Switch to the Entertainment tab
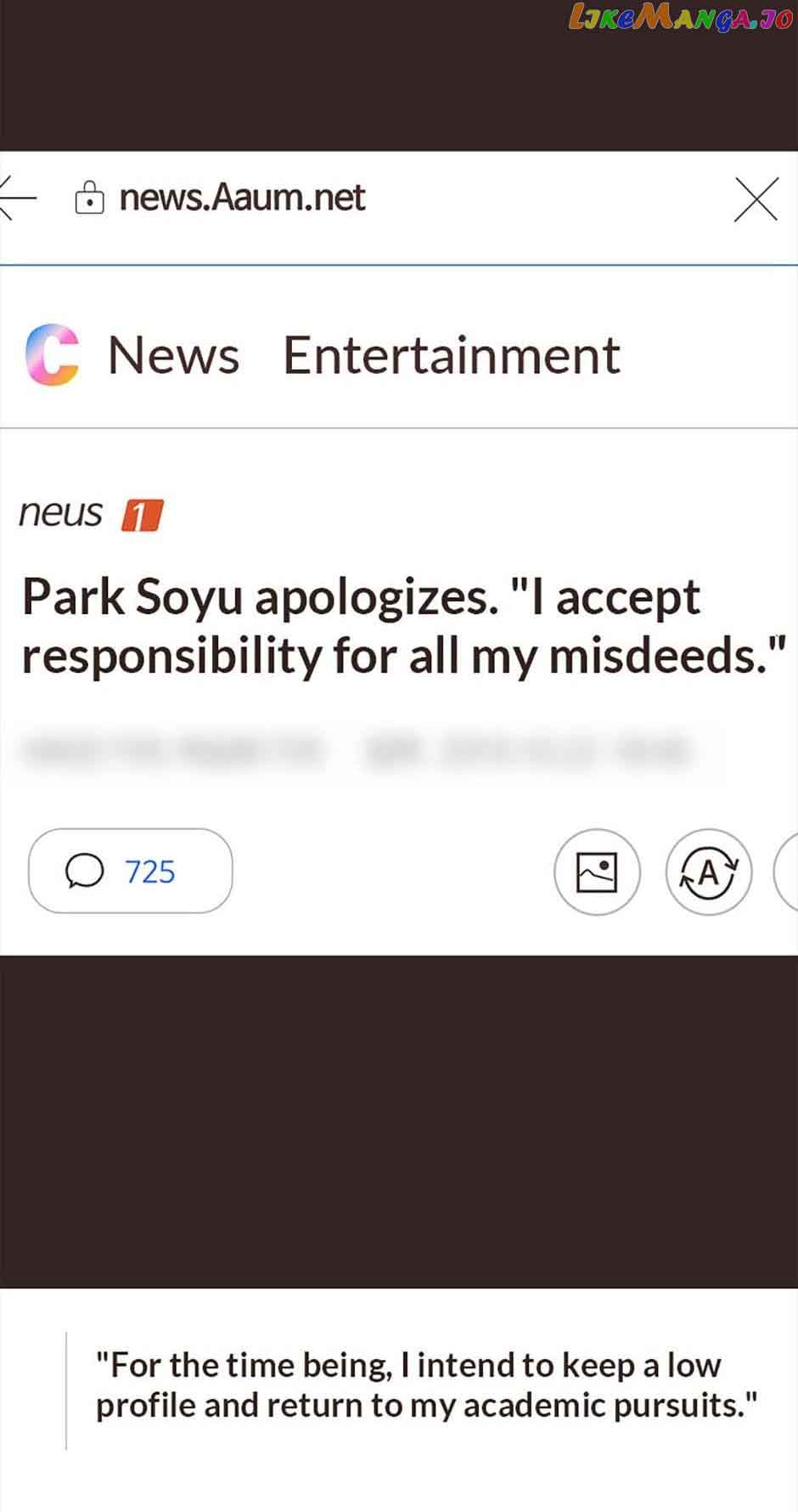The width and height of the screenshot is (798, 1512). coord(452,355)
